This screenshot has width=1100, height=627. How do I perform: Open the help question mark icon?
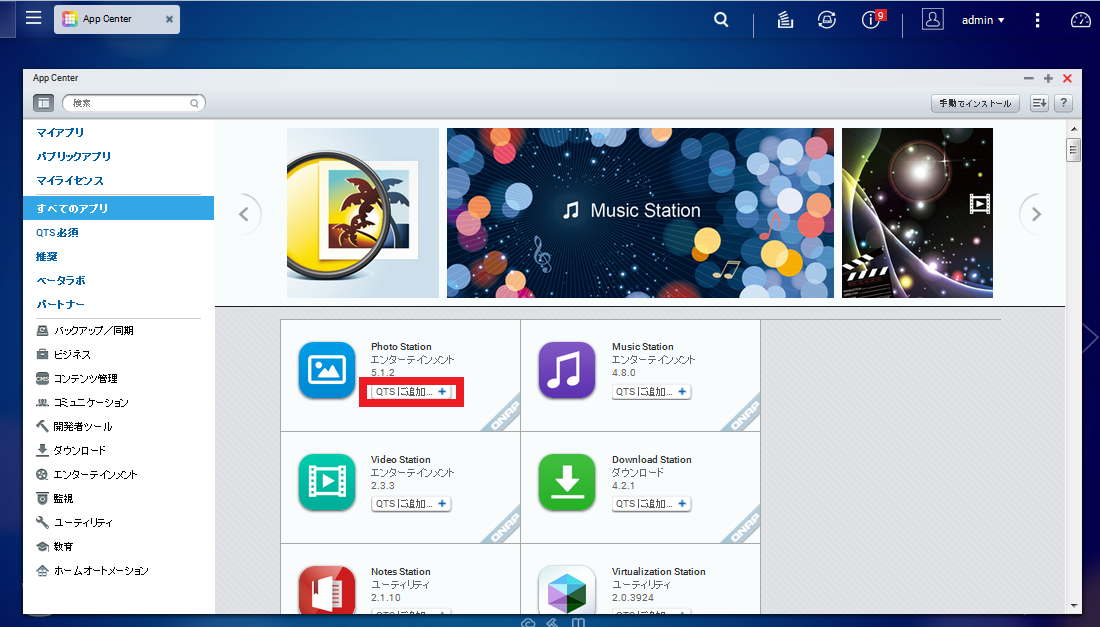(1064, 103)
